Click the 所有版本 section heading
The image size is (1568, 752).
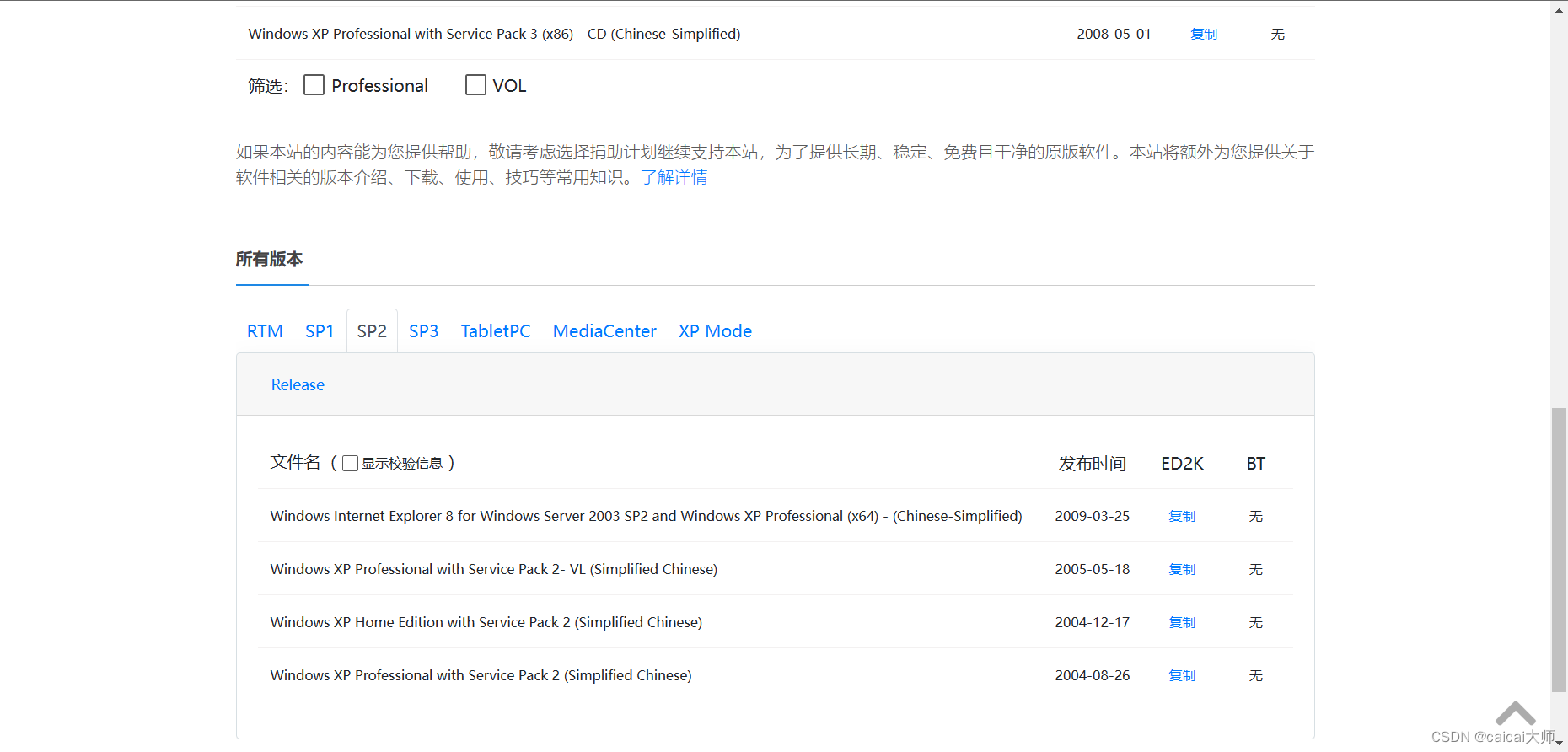tap(269, 259)
